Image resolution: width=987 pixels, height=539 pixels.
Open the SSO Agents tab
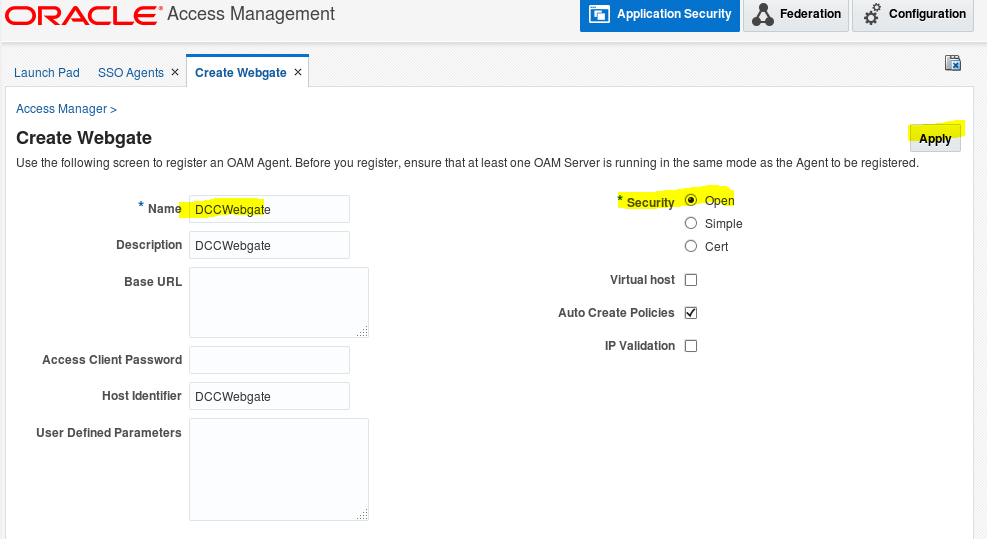coord(130,72)
